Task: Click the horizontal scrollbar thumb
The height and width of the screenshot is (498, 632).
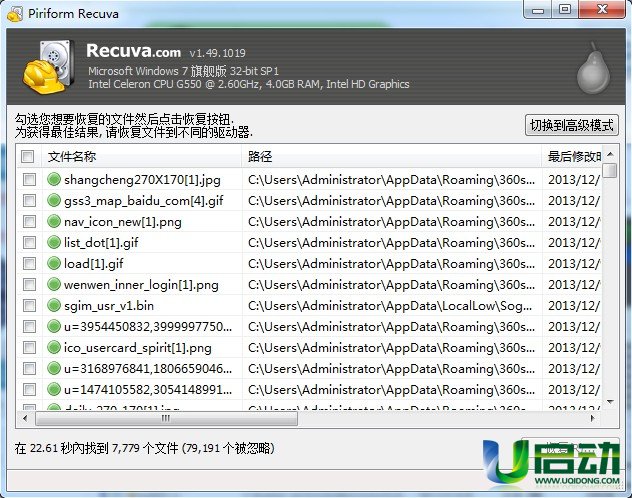Action: 166,419
